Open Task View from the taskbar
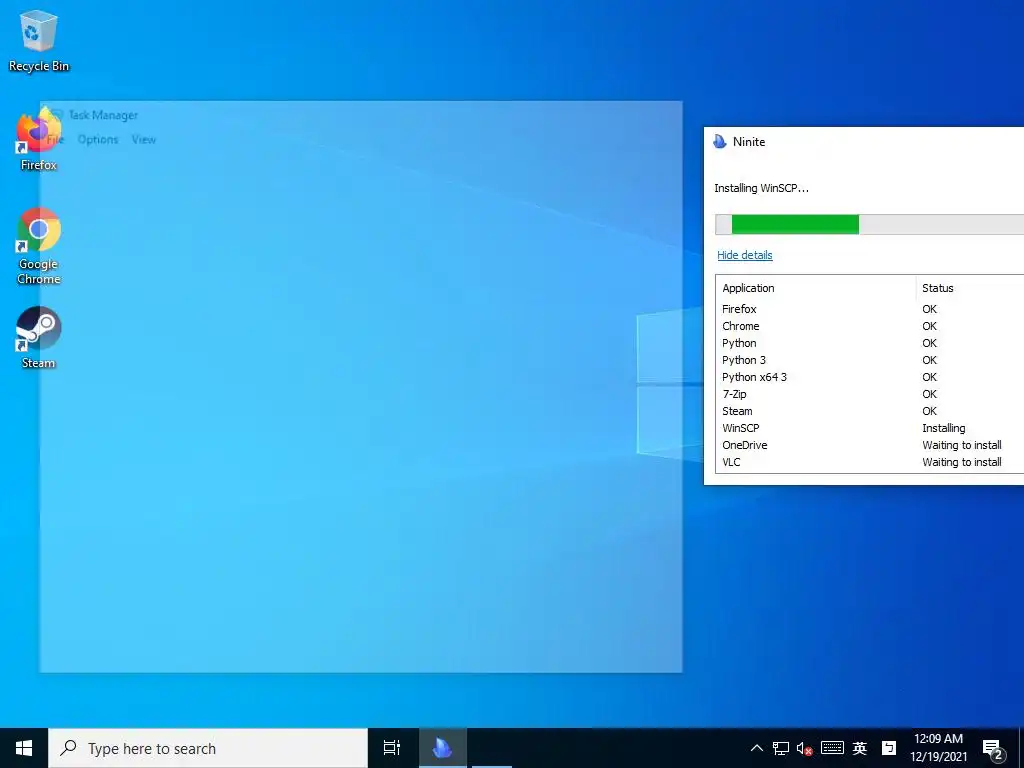 pyautogui.click(x=392, y=748)
